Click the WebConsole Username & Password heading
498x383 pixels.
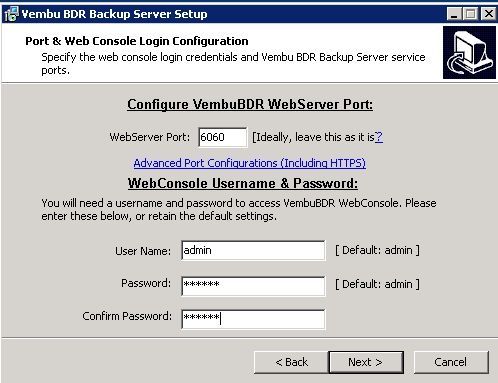tap(243, 184)
